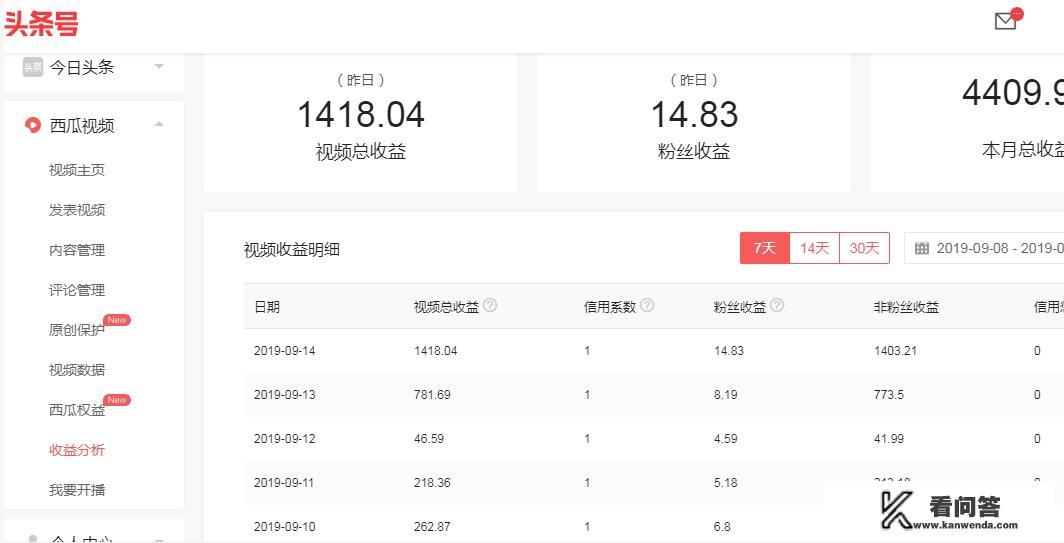
Task: Open 发表视频 in sidebar
Action: (x=77, y=210)
